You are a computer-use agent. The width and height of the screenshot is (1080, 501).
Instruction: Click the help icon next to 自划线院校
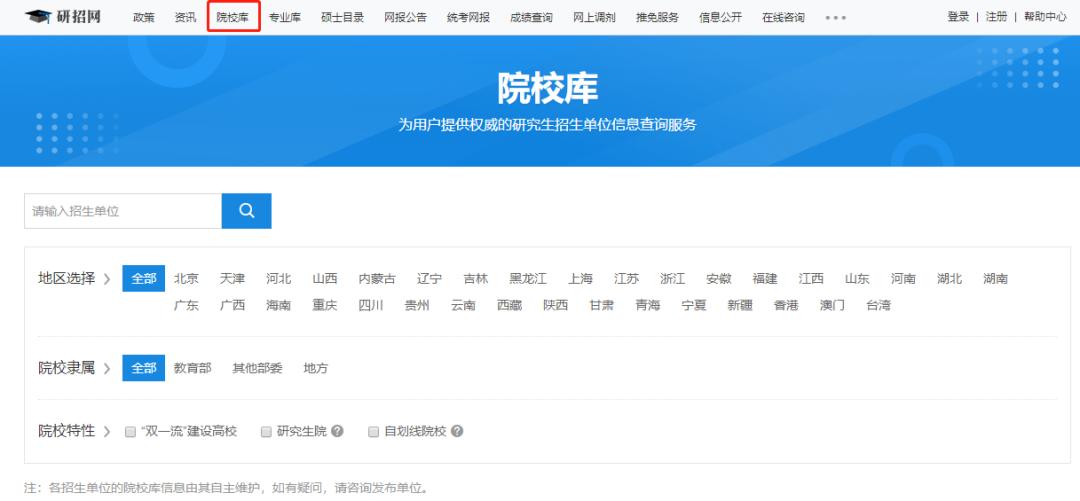point(457,431)
